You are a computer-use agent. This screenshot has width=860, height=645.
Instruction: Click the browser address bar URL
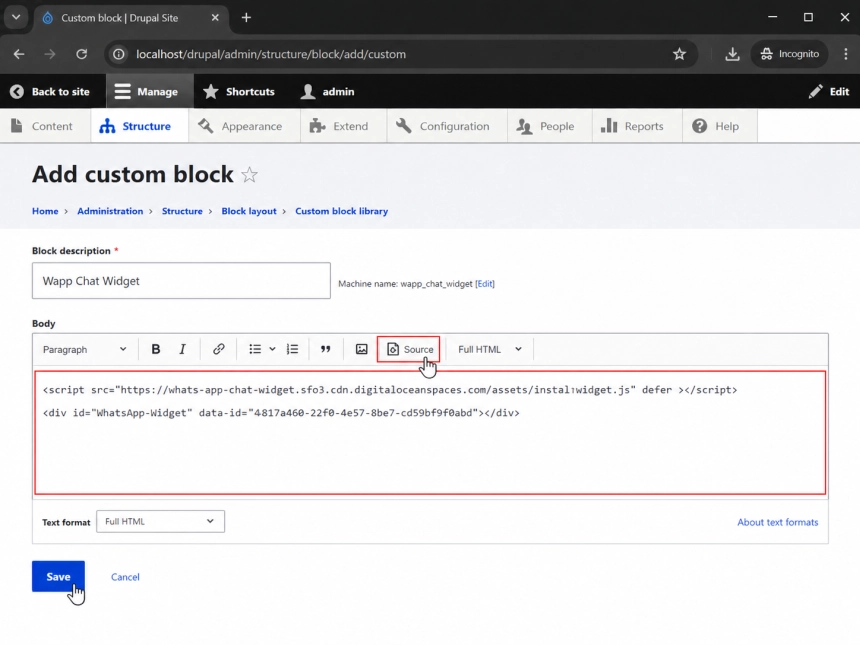point(271,54)
